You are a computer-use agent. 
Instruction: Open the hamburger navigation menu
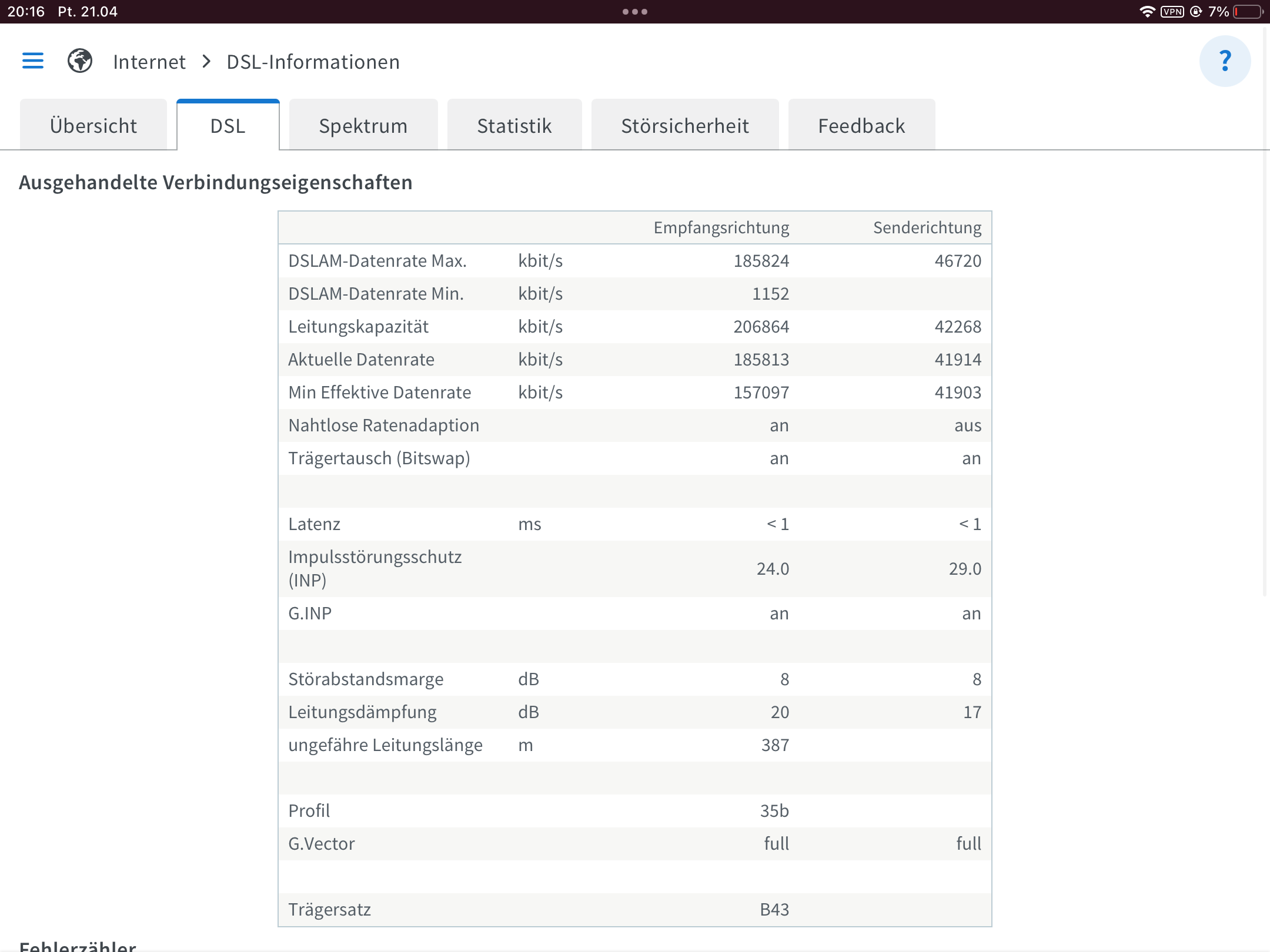pos(33,61)
